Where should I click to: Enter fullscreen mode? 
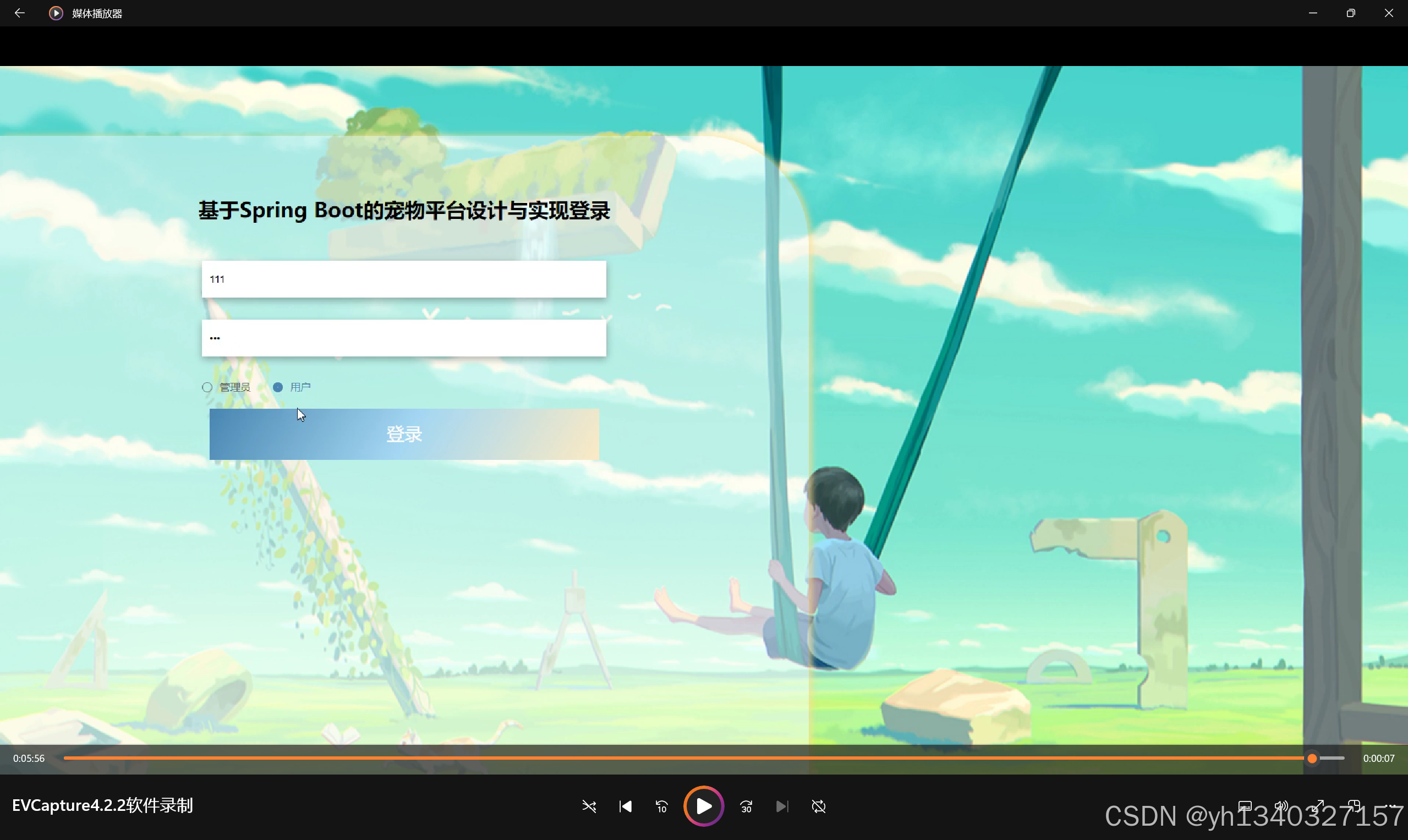click(x=1318, y=806)
